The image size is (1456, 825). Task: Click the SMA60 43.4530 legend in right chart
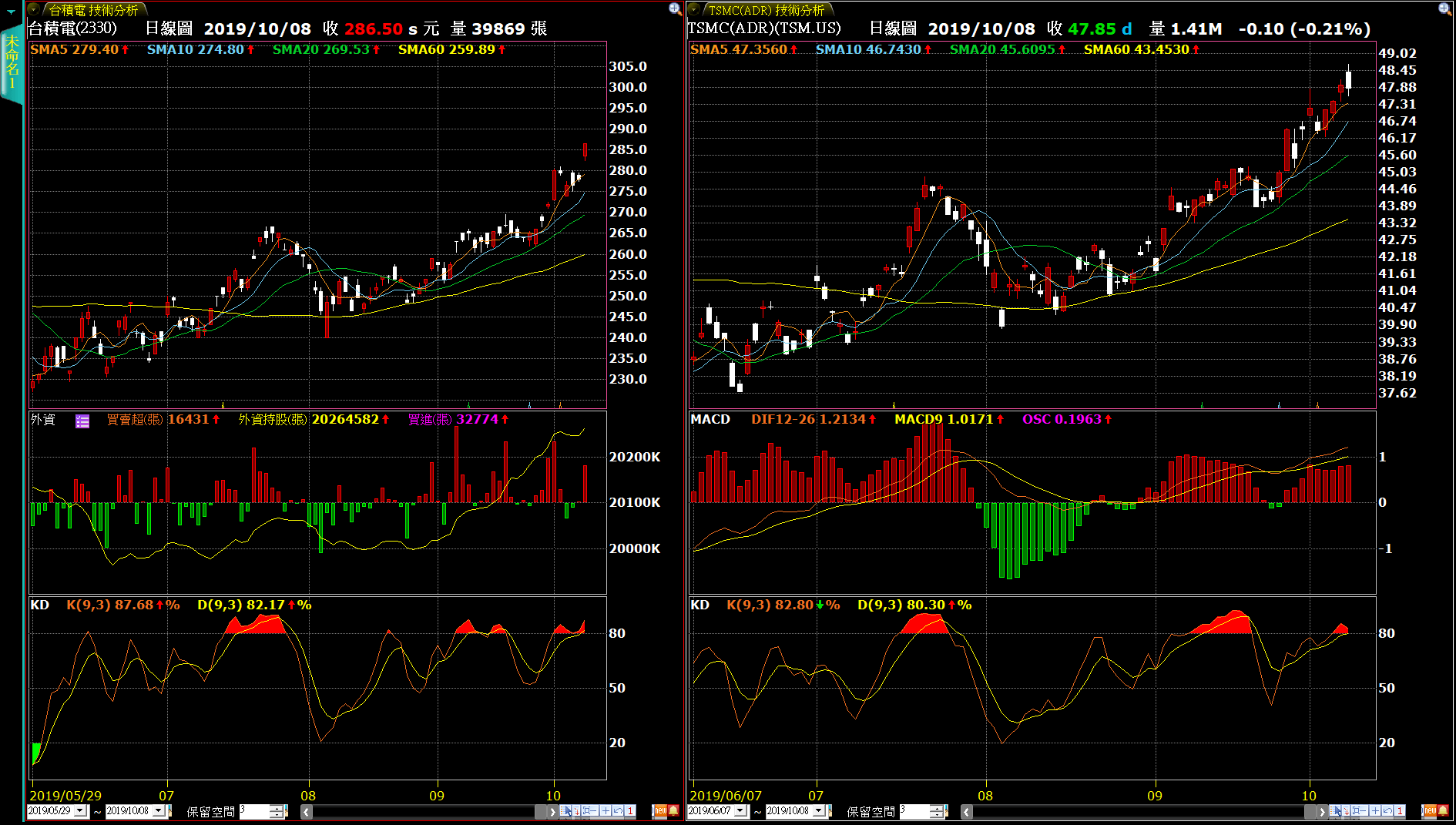pyautogui.click(x=1142, y=49)
